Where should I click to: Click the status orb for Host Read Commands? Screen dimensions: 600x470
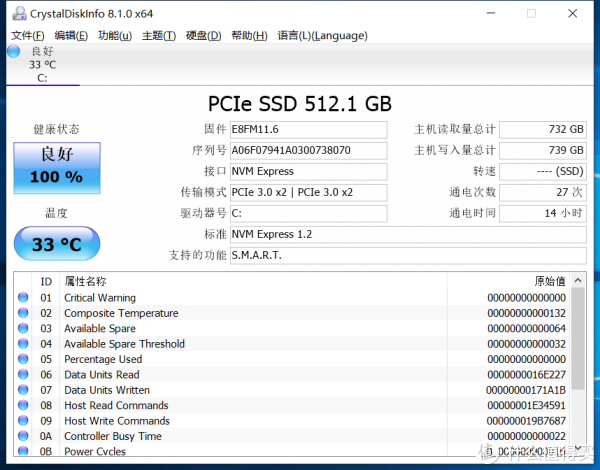pyautogui.click(x=23, y=405)
